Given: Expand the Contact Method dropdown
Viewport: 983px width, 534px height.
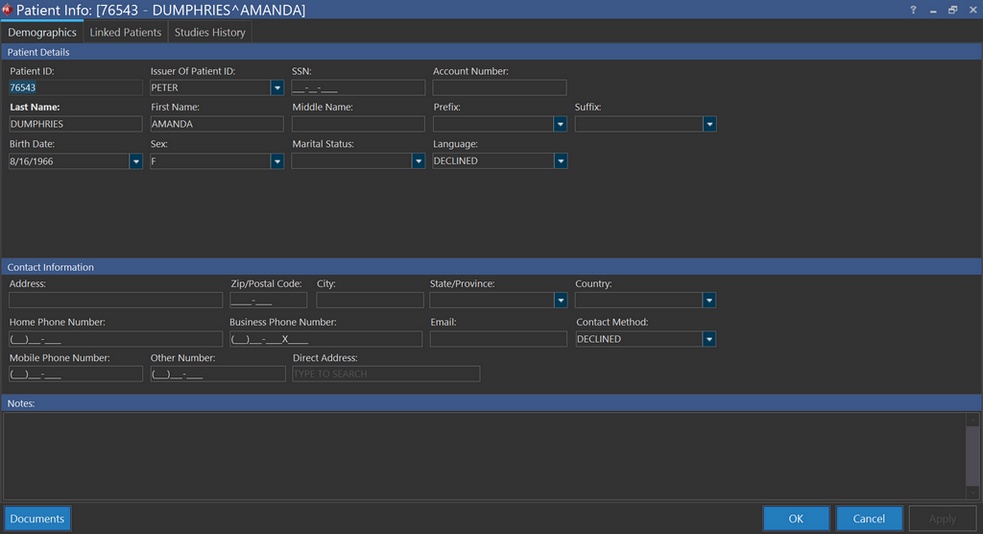Looking at the screenshot, I should pos(709,339).
